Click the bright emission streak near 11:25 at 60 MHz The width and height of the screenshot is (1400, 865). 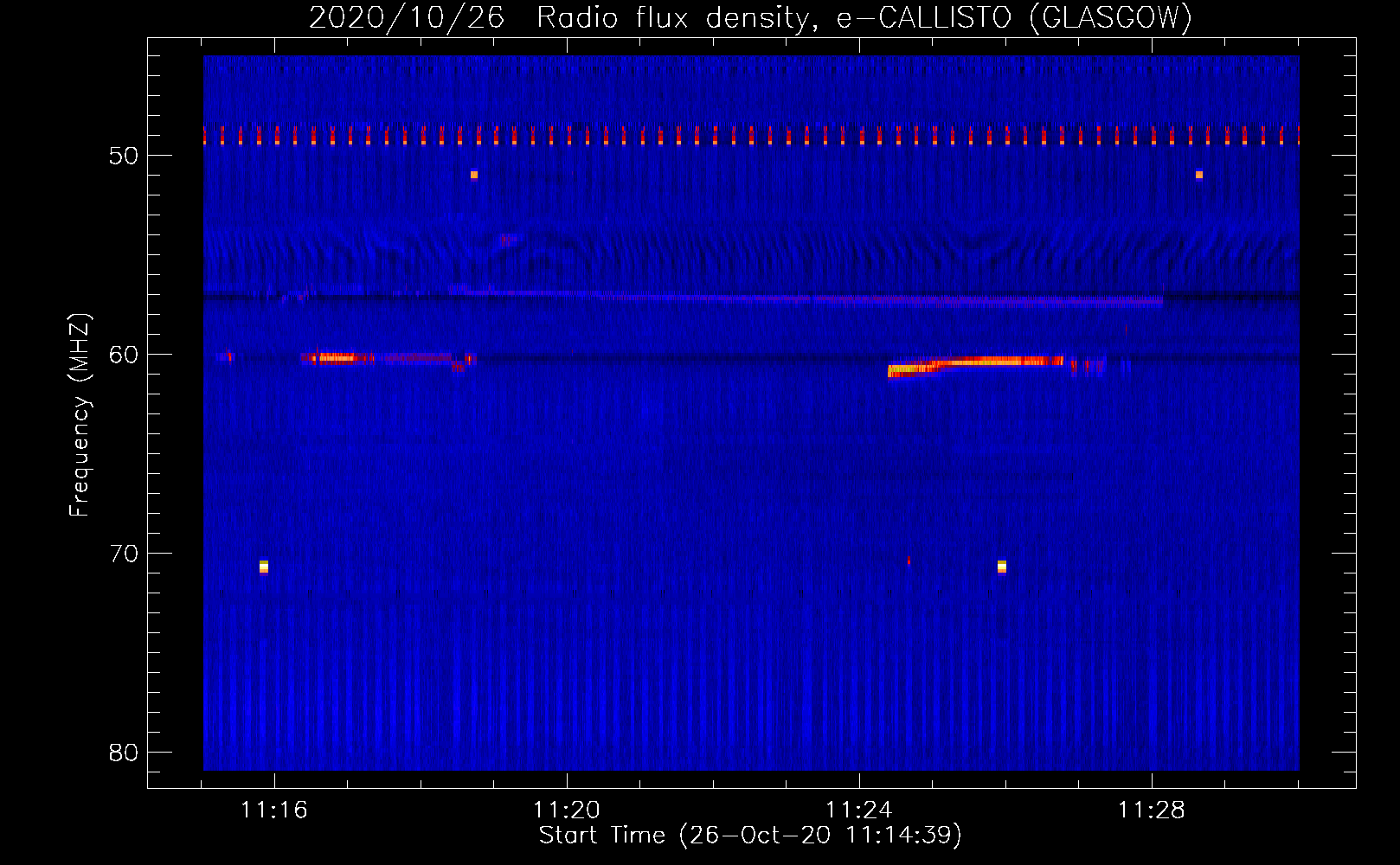click(x=975, y=365)
